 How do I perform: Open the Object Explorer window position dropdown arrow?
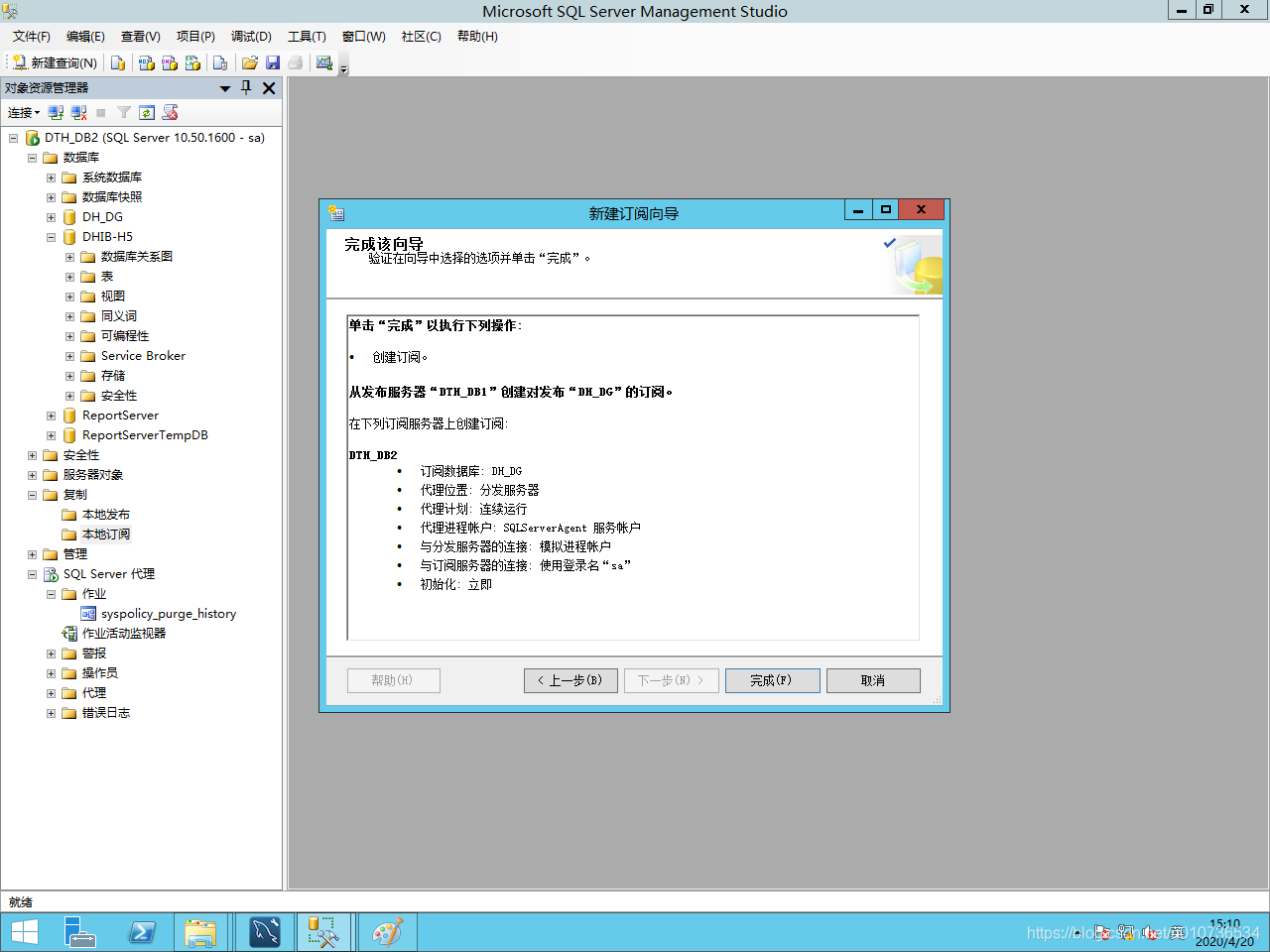[x=225, y=88]
